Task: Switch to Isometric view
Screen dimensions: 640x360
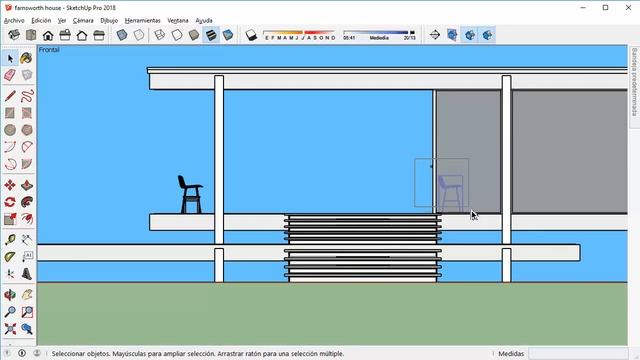Action: [x=14, y=35]
